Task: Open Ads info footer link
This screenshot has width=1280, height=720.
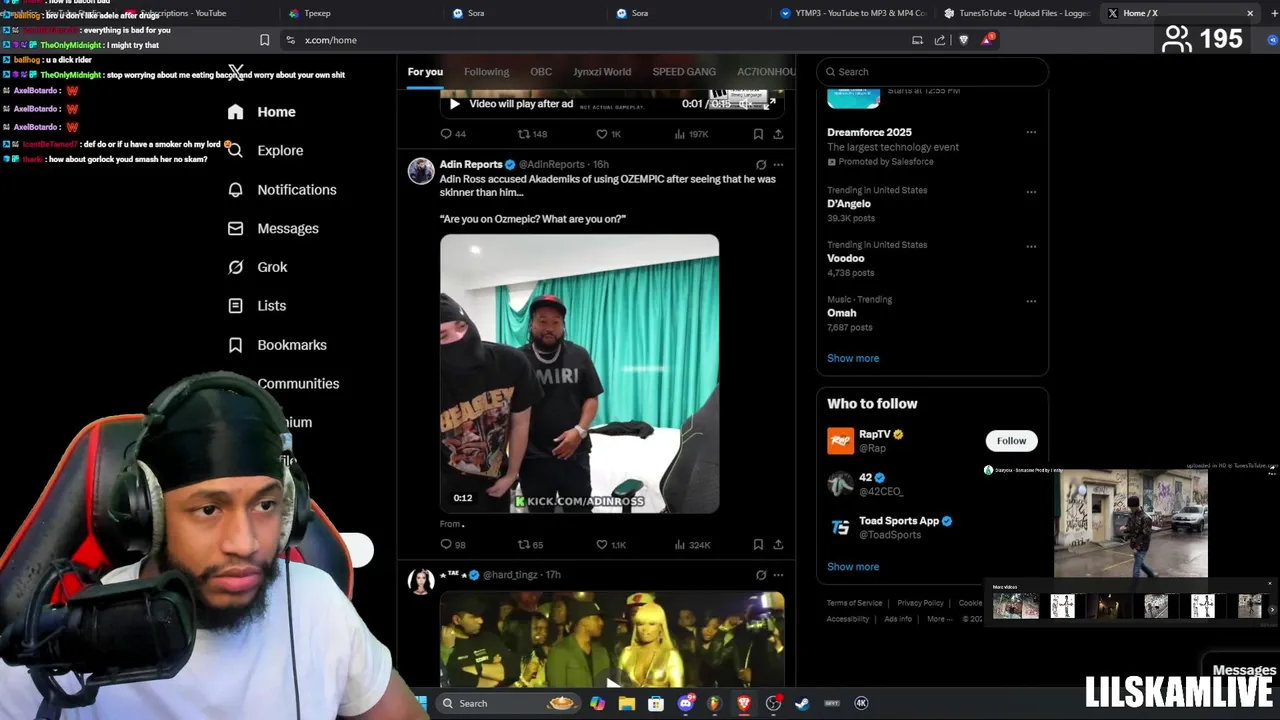Action: coord(898,619)
